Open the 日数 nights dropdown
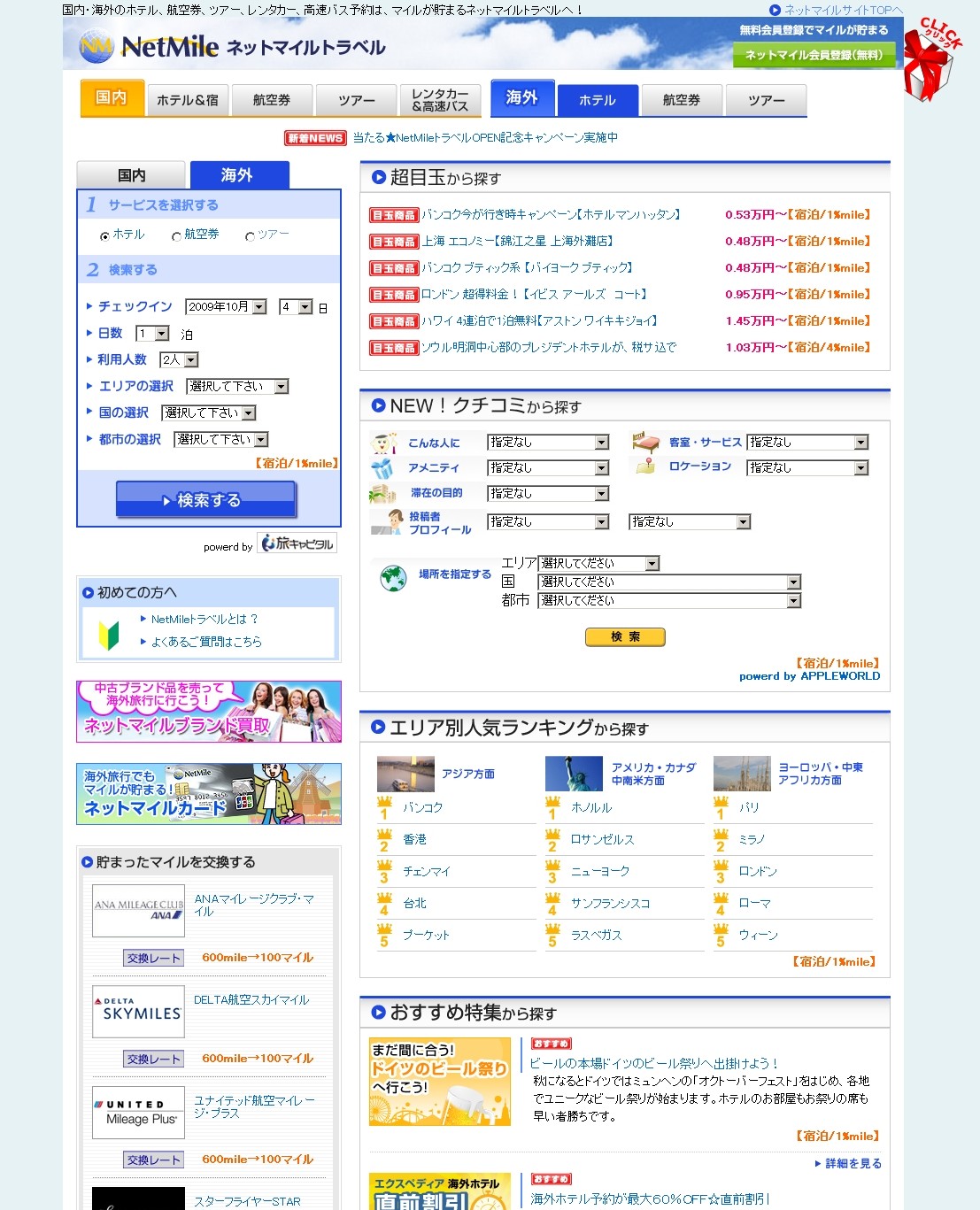 [152, 334]
